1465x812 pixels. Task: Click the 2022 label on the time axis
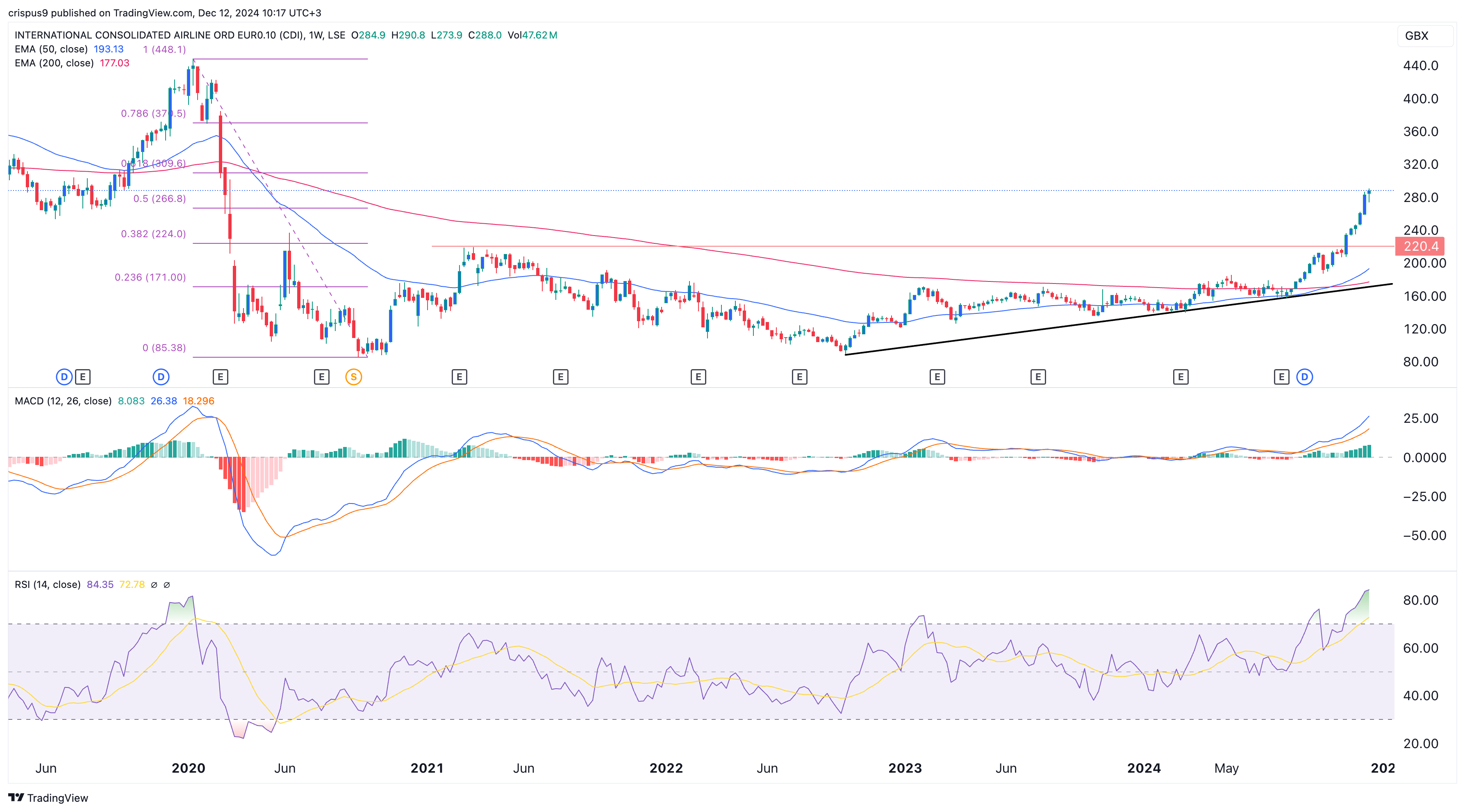[666, 768]
